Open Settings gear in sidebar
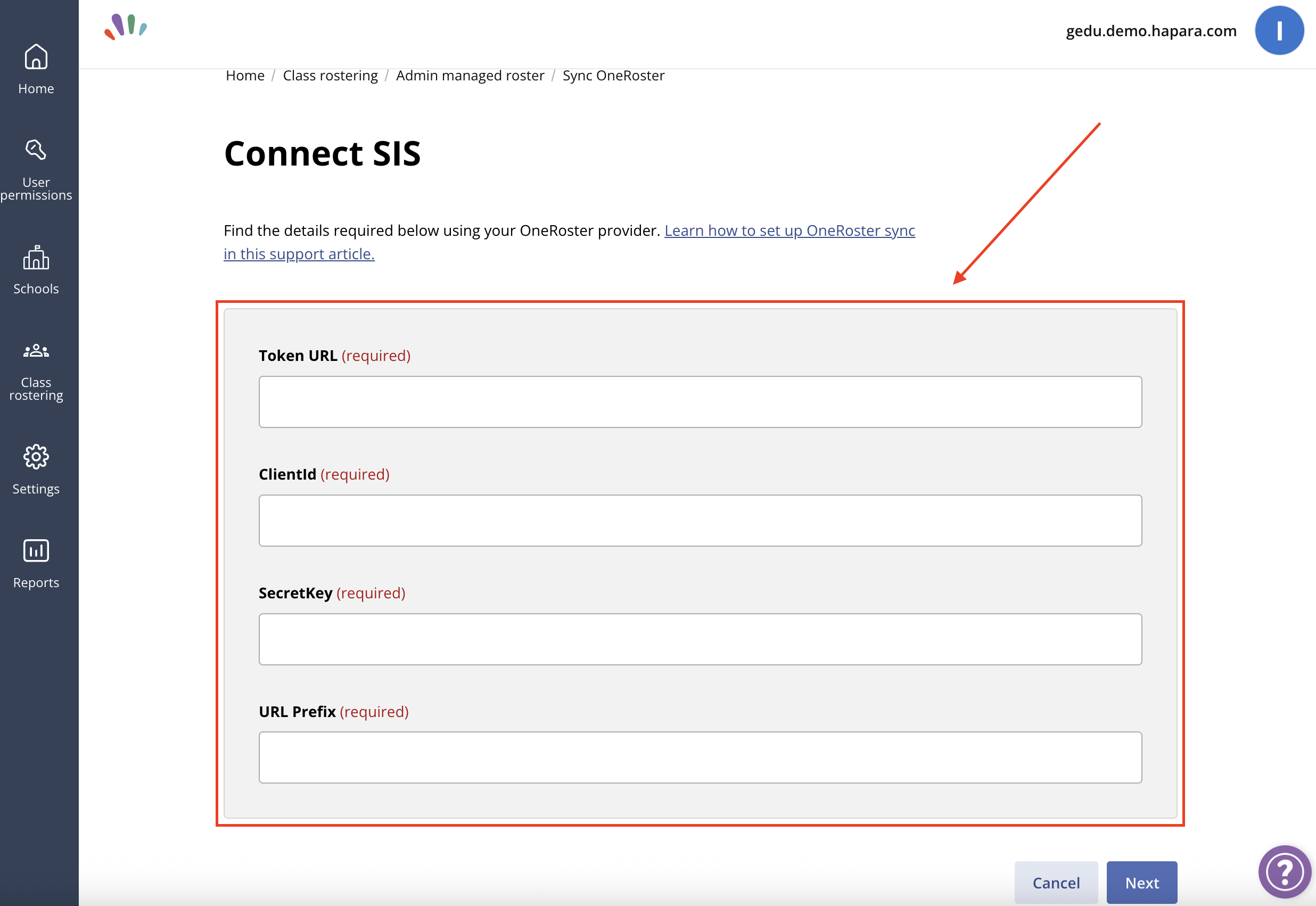 tap(36, 470)
